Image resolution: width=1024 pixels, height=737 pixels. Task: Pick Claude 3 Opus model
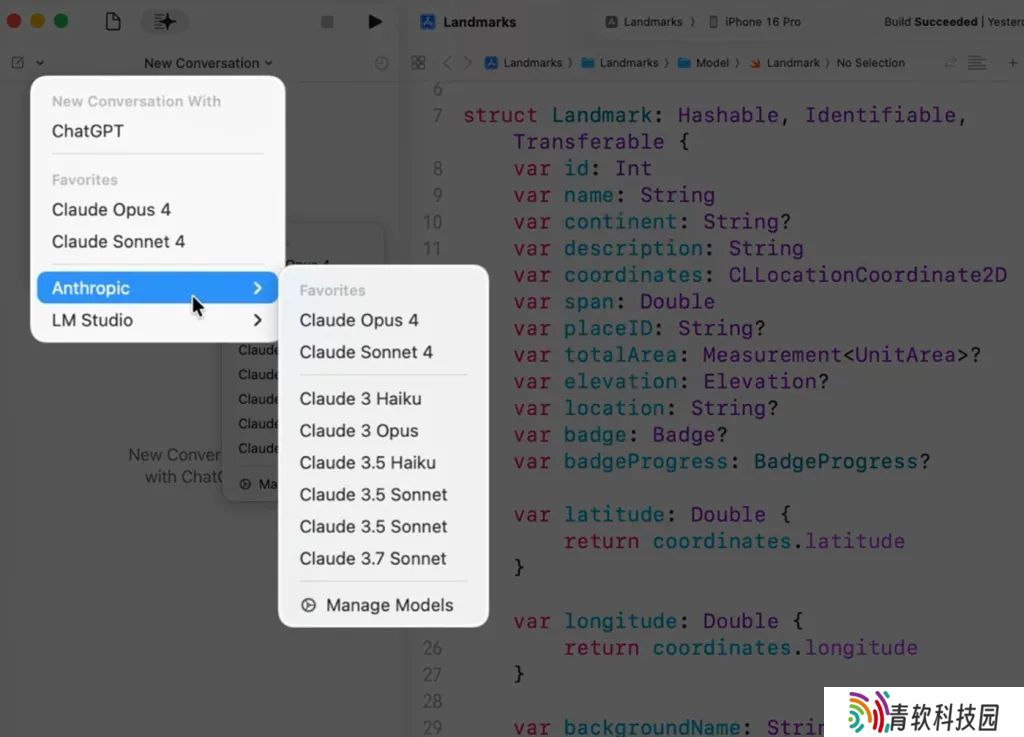(x=359, y=430)
